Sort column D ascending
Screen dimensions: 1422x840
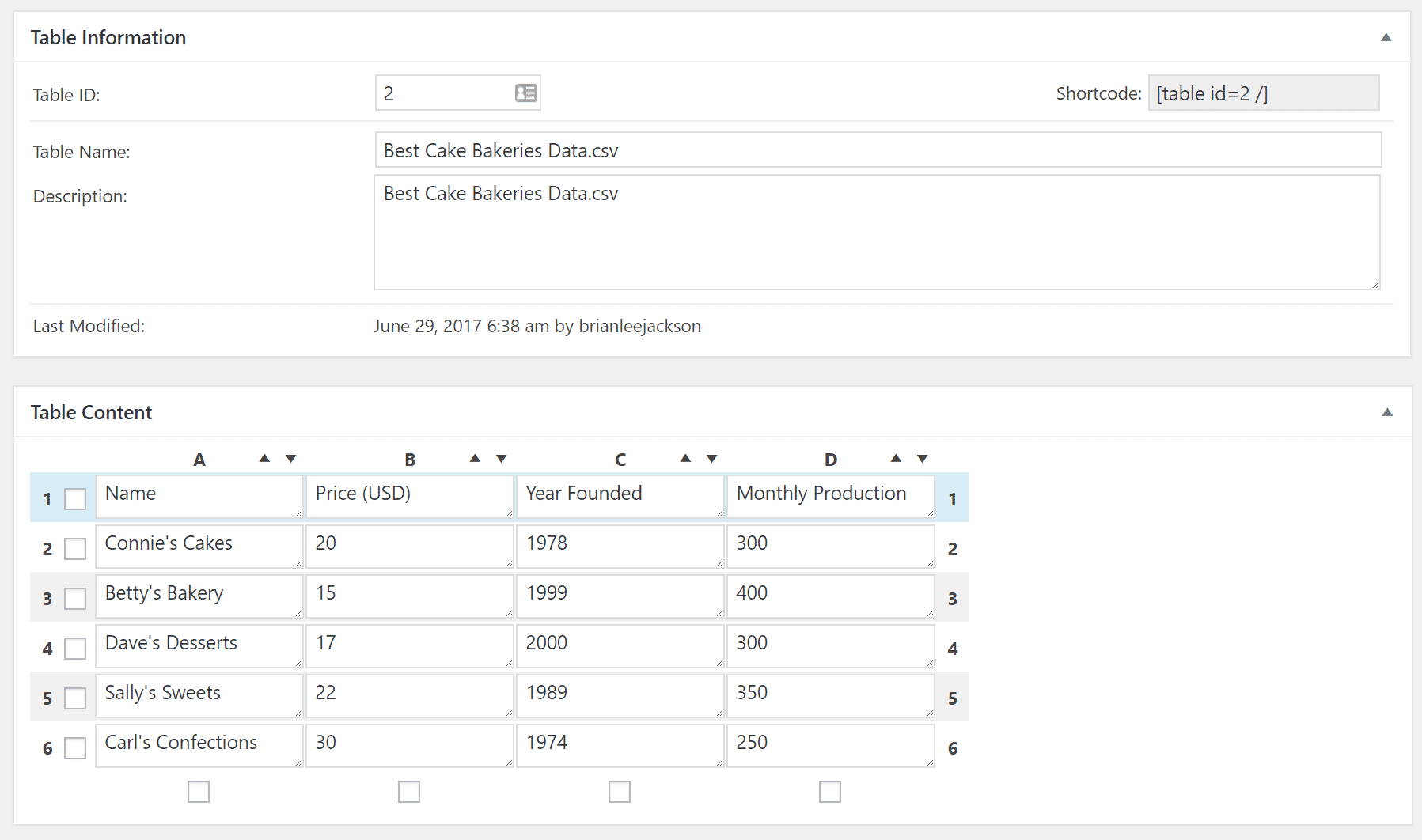[x=896, y=458]
